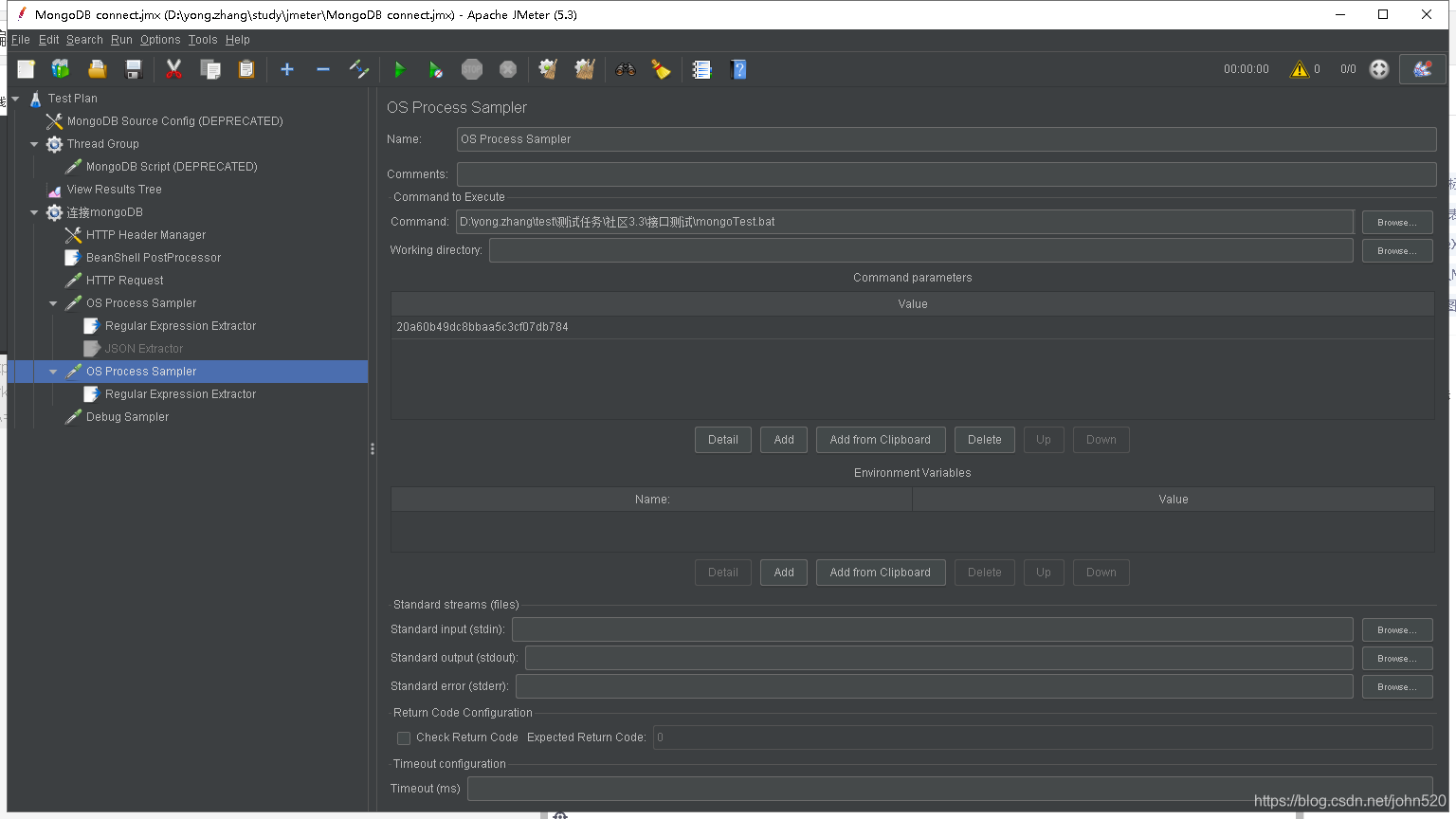Open the Help menu

(238, 40)
